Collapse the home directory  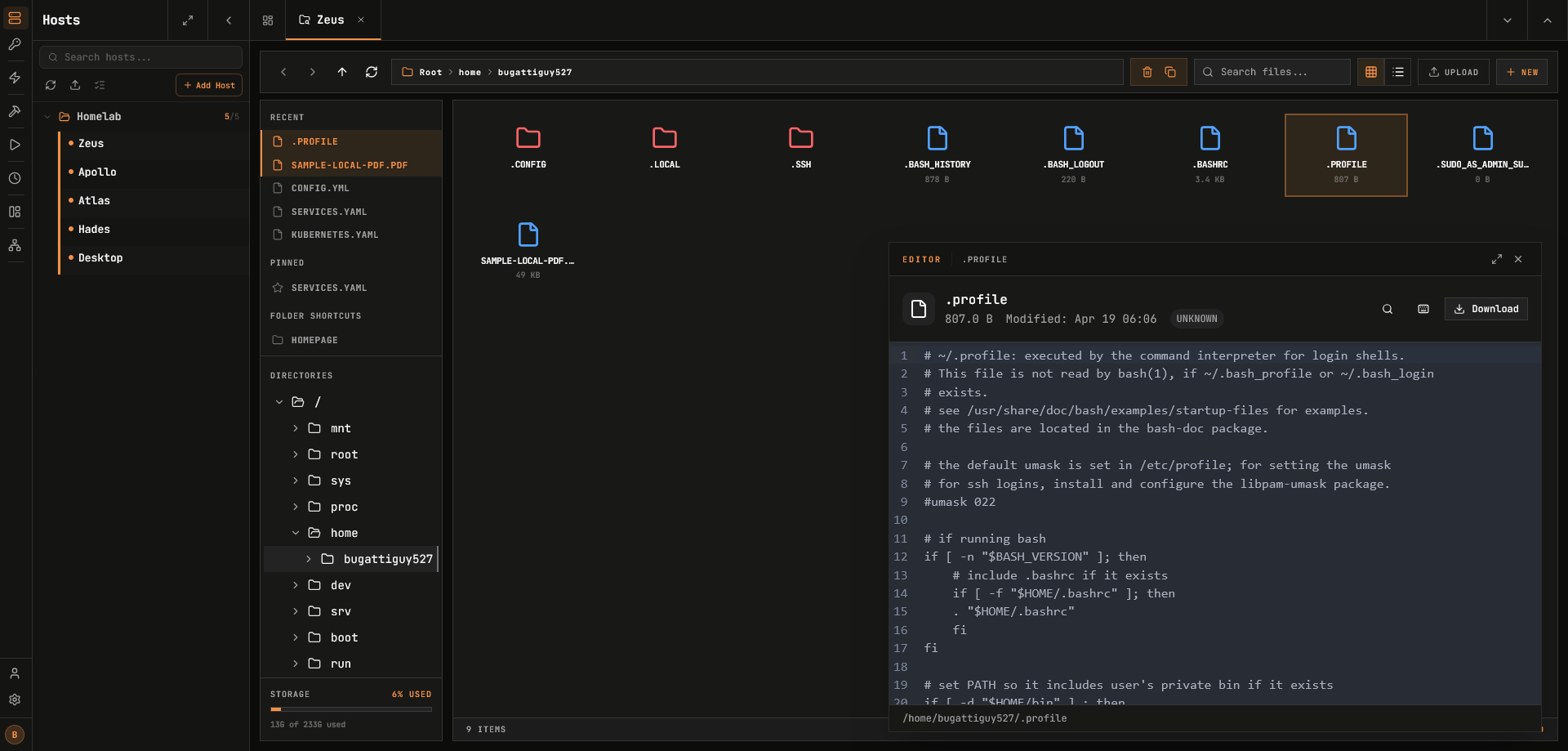point(296,533)
